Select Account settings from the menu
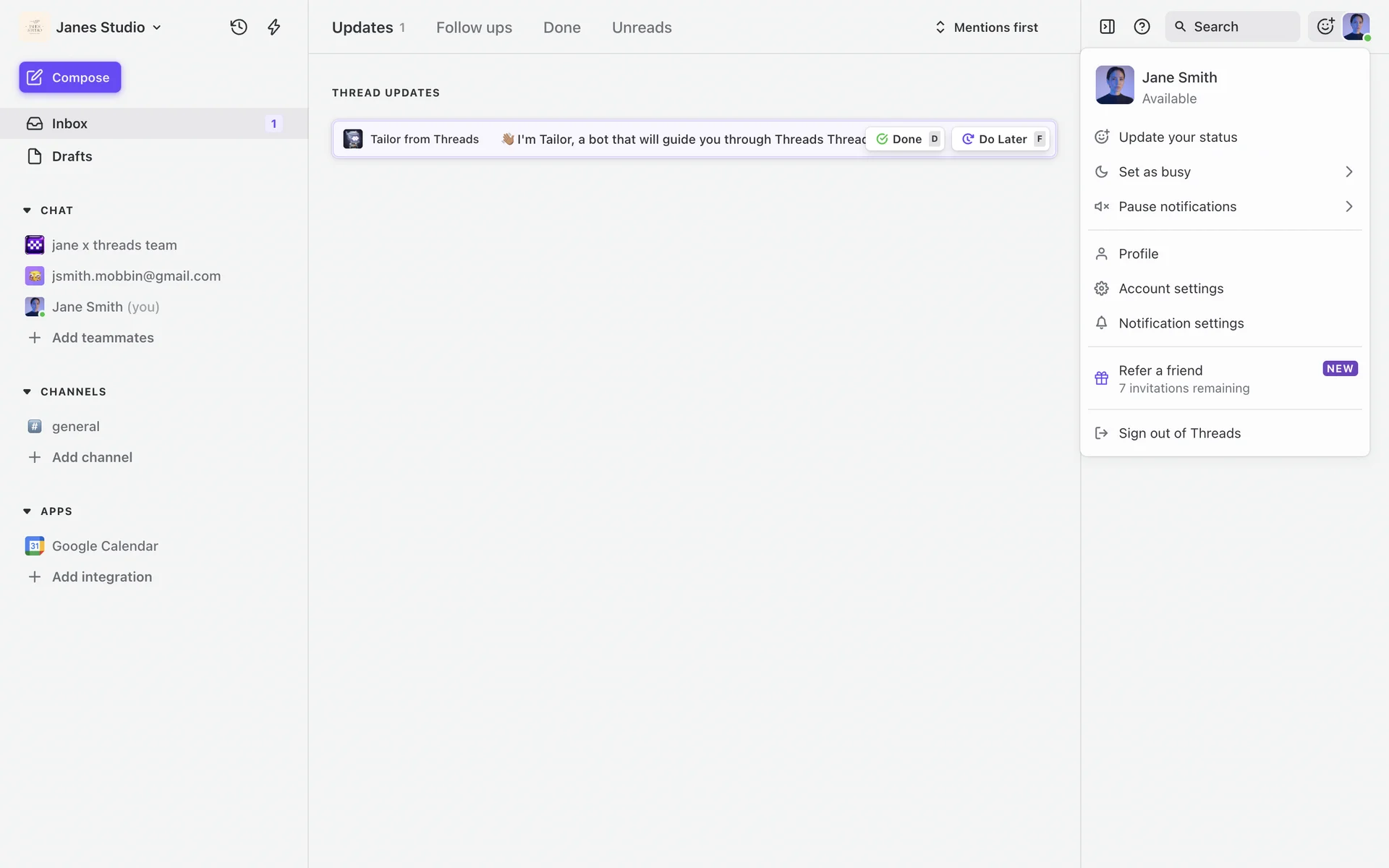Viewport: 1389px width, 868px height. coord(1171,289)
